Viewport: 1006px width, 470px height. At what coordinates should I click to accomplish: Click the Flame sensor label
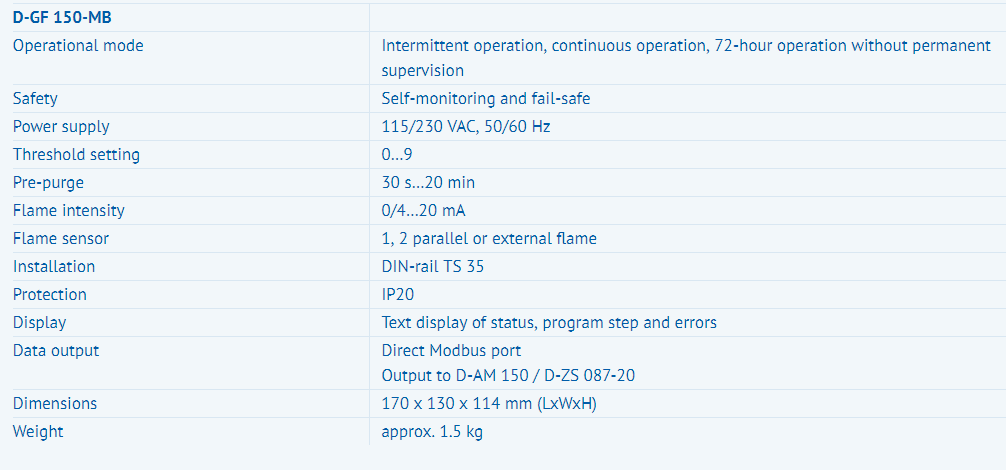coord(61,239)
